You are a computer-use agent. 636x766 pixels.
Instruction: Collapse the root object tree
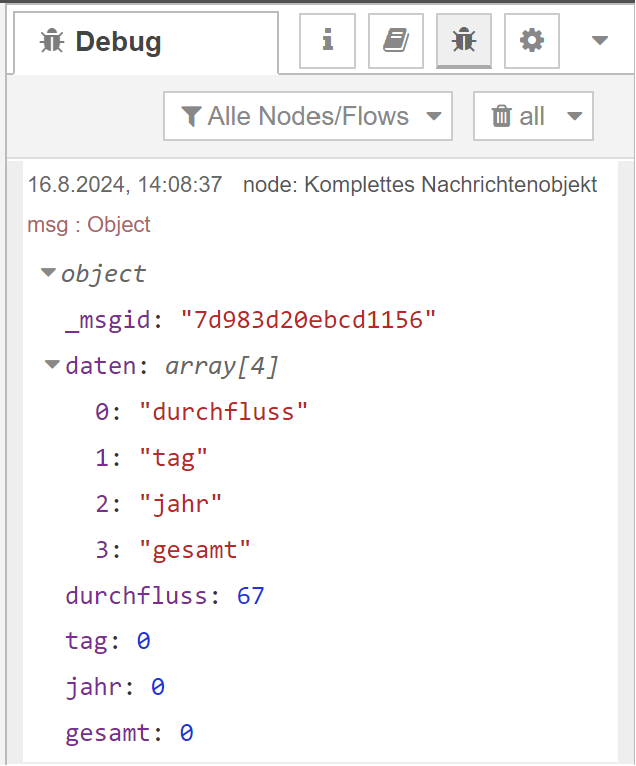pos(48,273)
